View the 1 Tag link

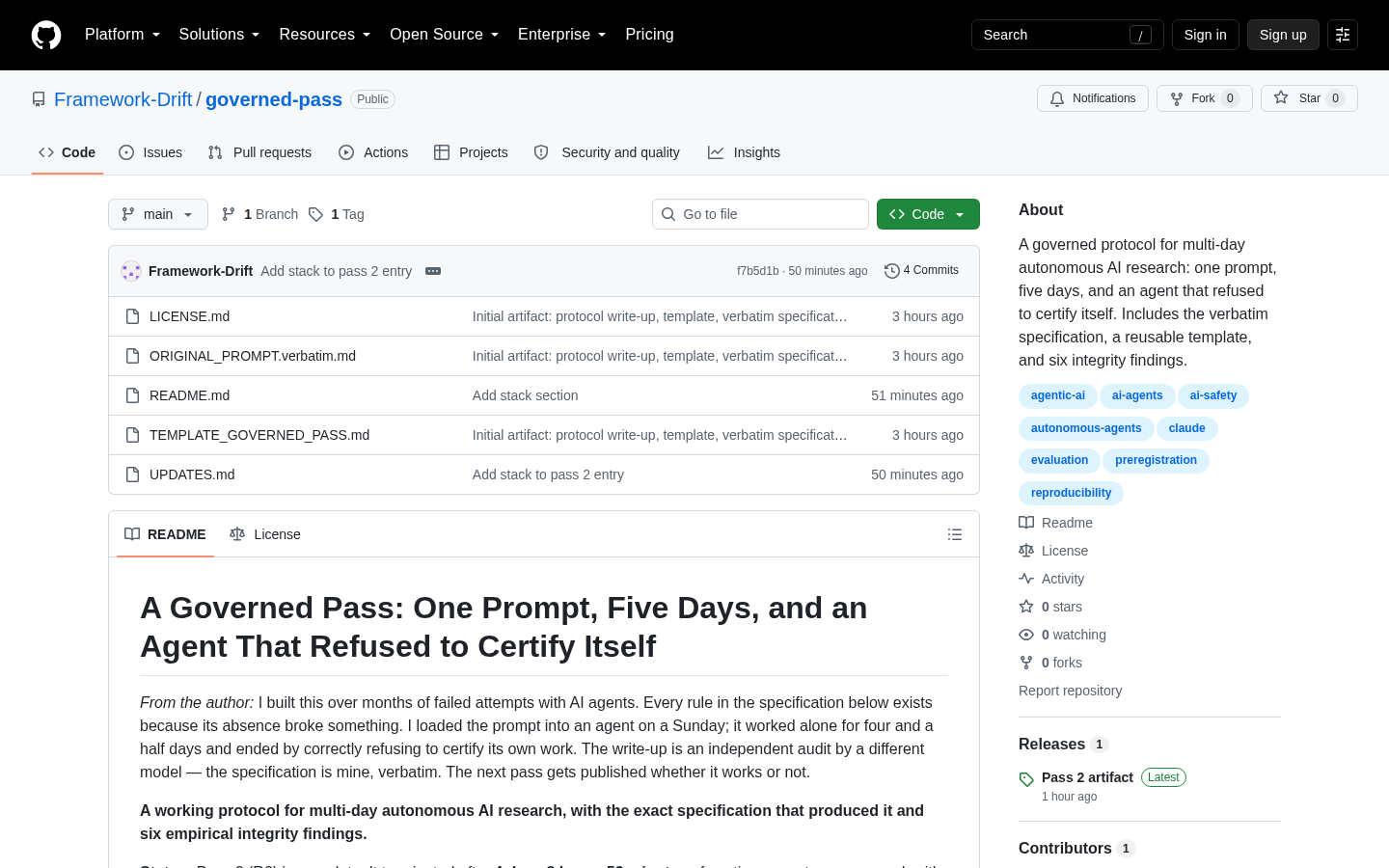click(337, 214)
